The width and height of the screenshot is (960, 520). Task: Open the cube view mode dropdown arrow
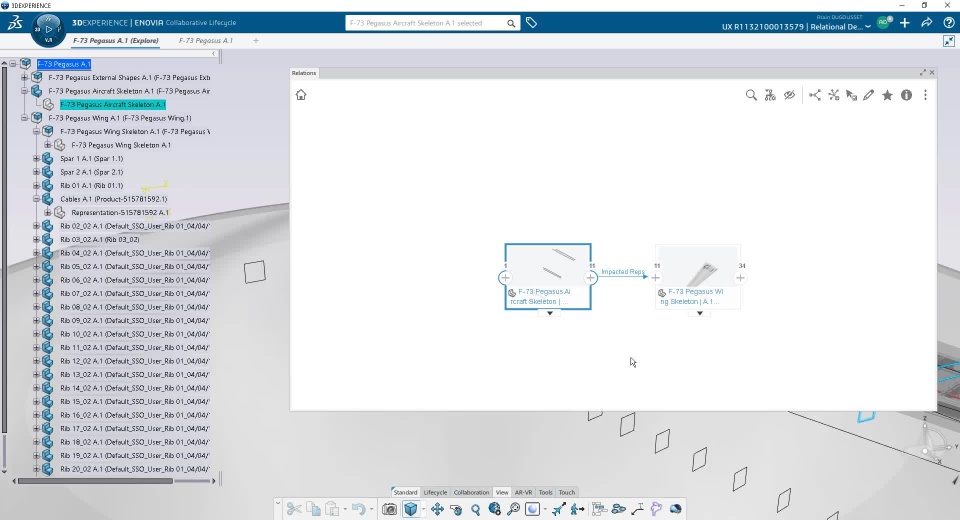click(423, 510)
